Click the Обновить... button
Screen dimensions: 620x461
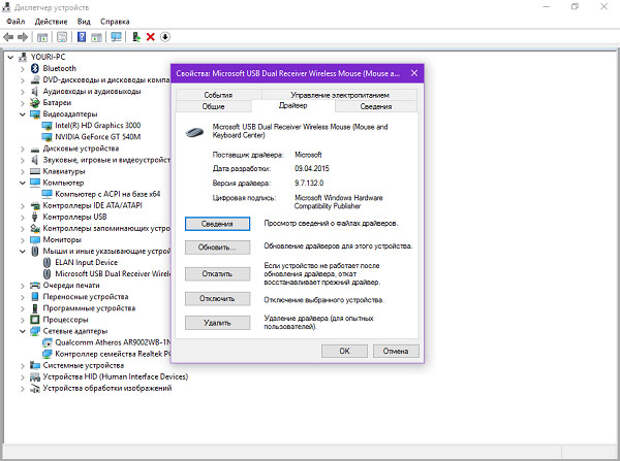(x=217, y=248)
